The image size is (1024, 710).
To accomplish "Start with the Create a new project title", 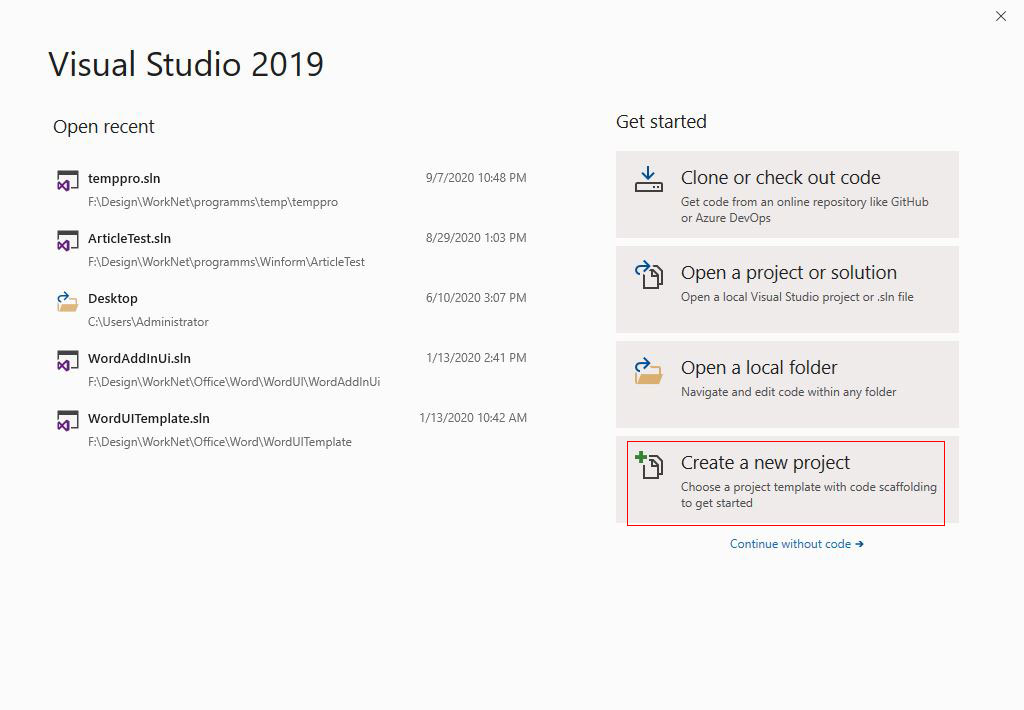I will tap(765, 462).
